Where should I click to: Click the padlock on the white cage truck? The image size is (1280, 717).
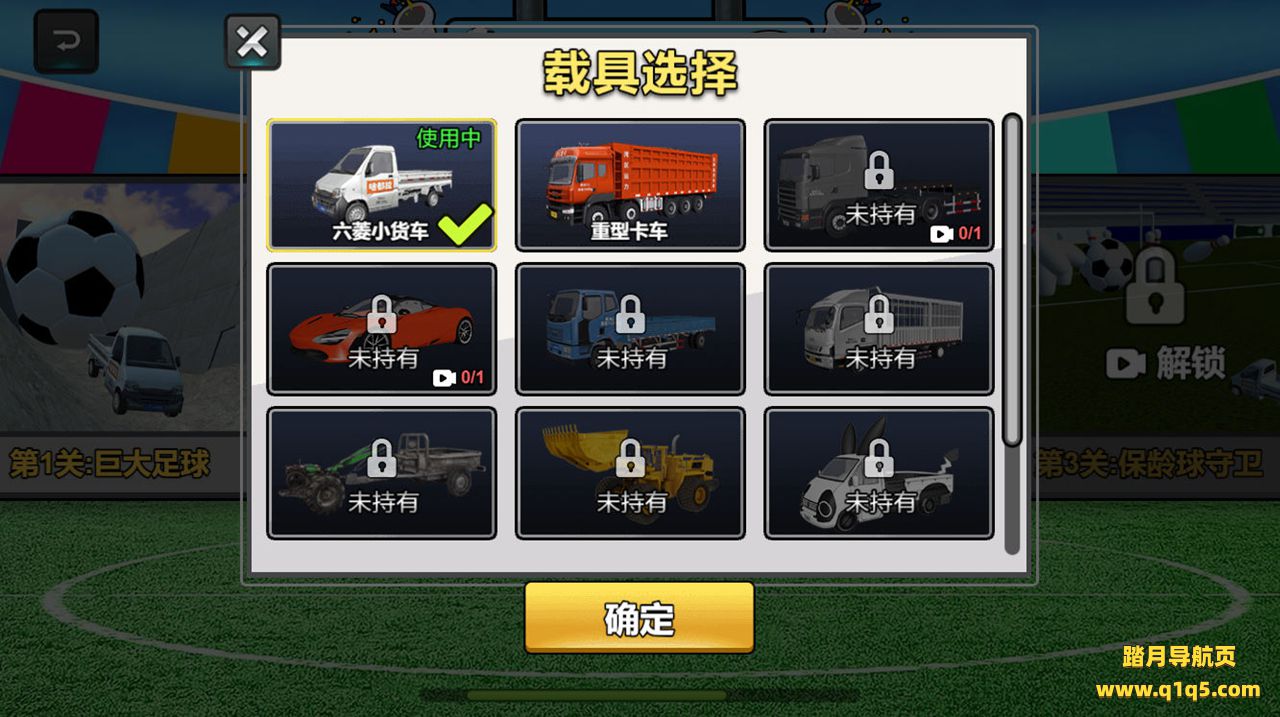[x=879, y=315]
